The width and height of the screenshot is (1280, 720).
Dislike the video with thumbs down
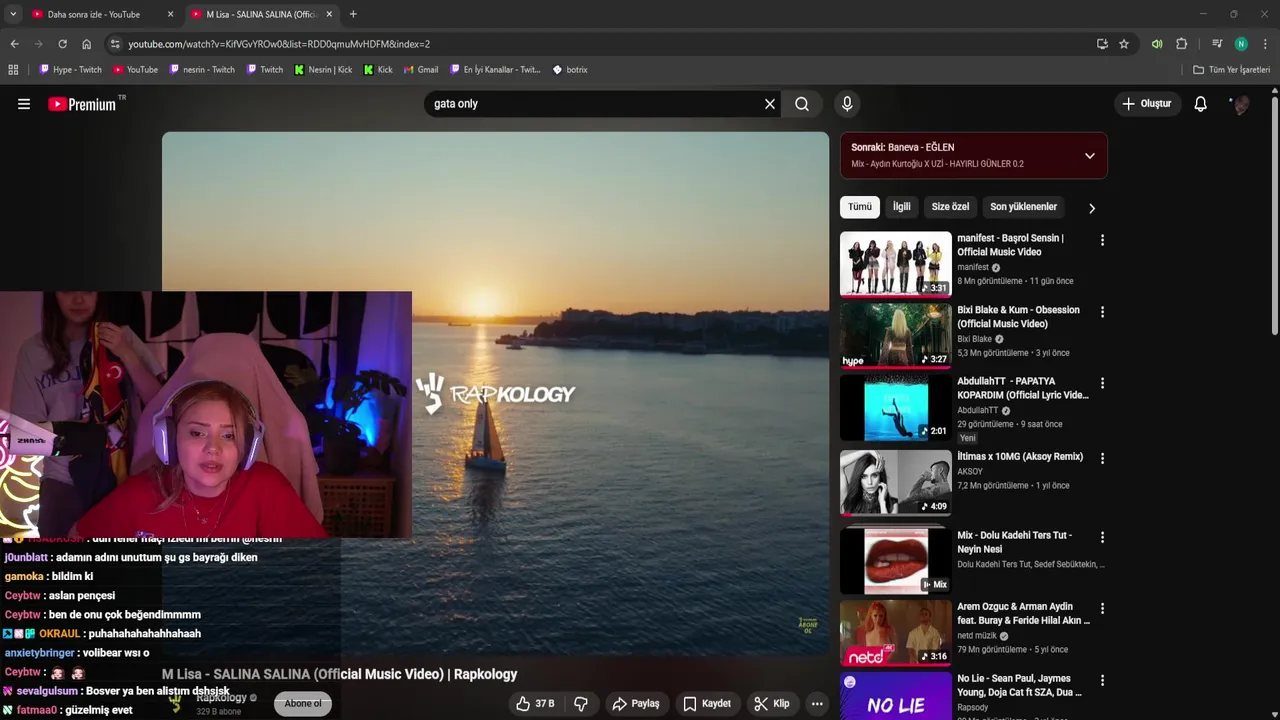[581, 704]
